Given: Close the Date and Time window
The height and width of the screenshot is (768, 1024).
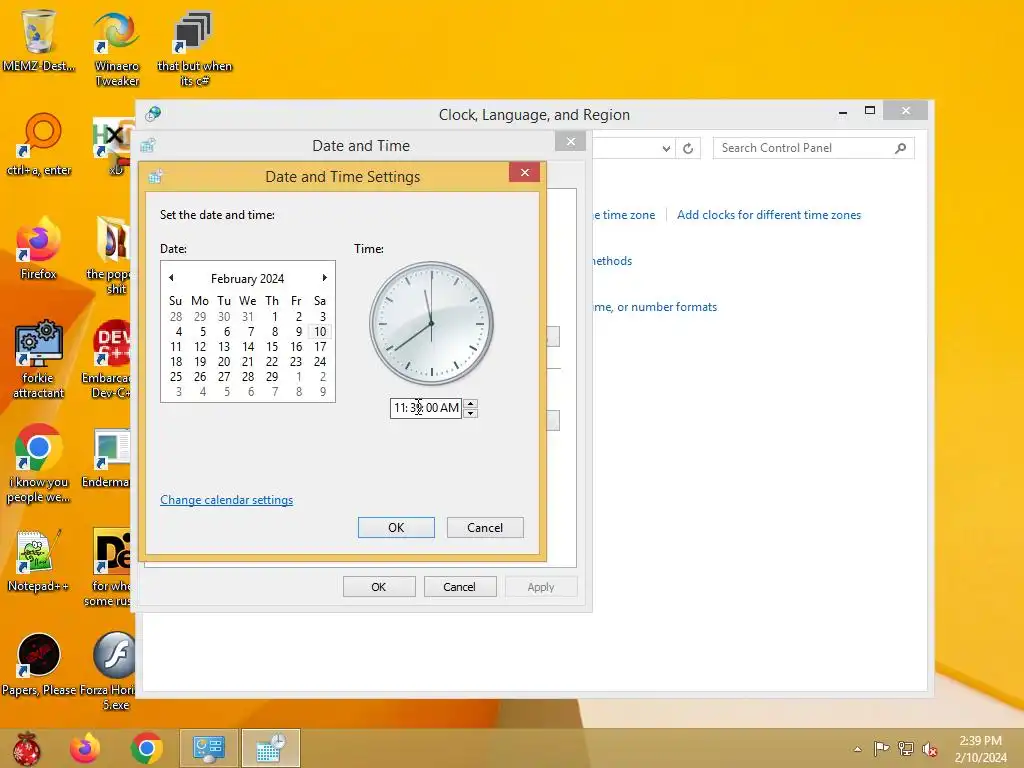Looking at the screenshot, I should click(x=571, y=142).
